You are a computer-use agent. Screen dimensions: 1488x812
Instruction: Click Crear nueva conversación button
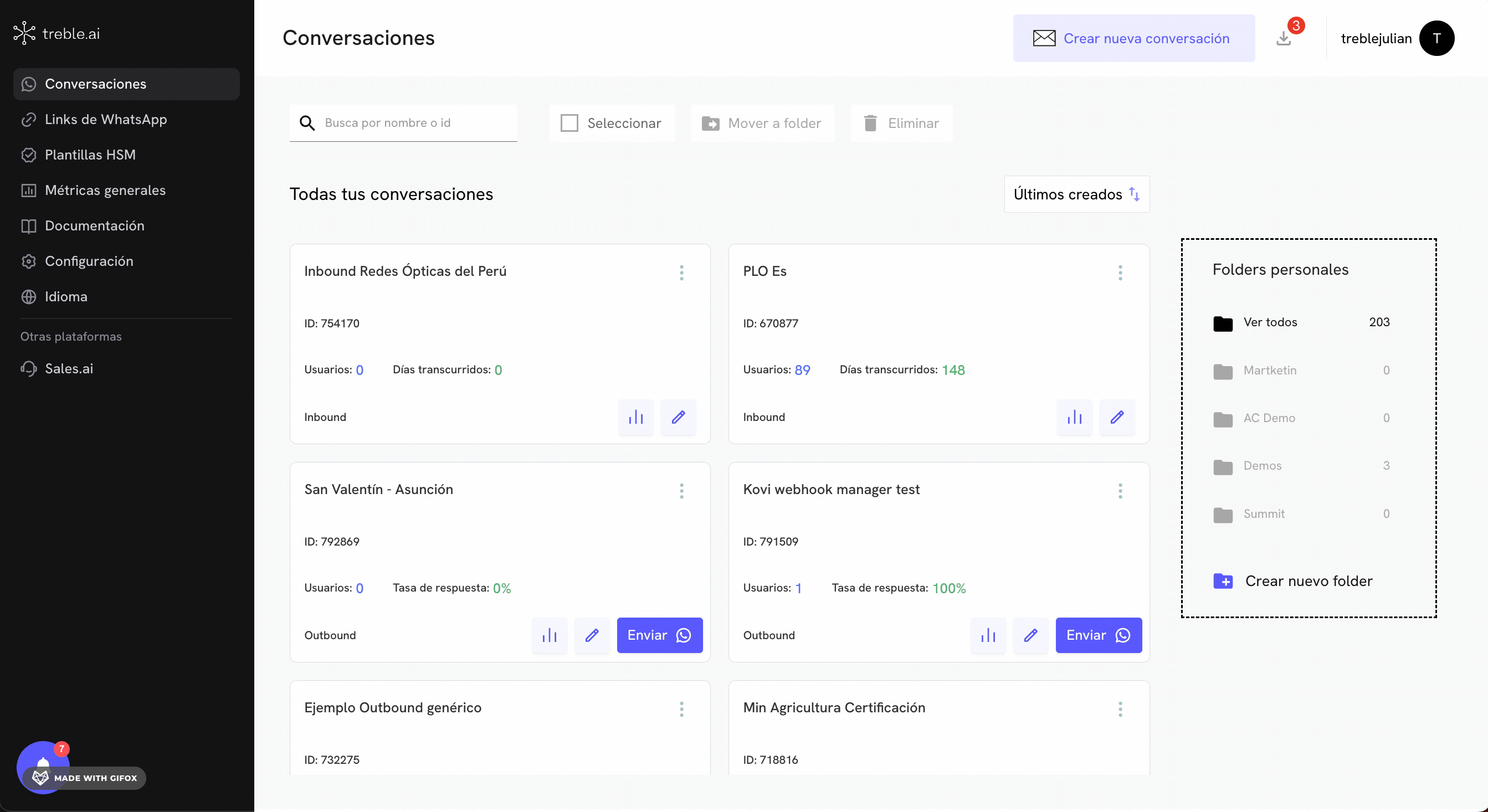click(1133, 38)
